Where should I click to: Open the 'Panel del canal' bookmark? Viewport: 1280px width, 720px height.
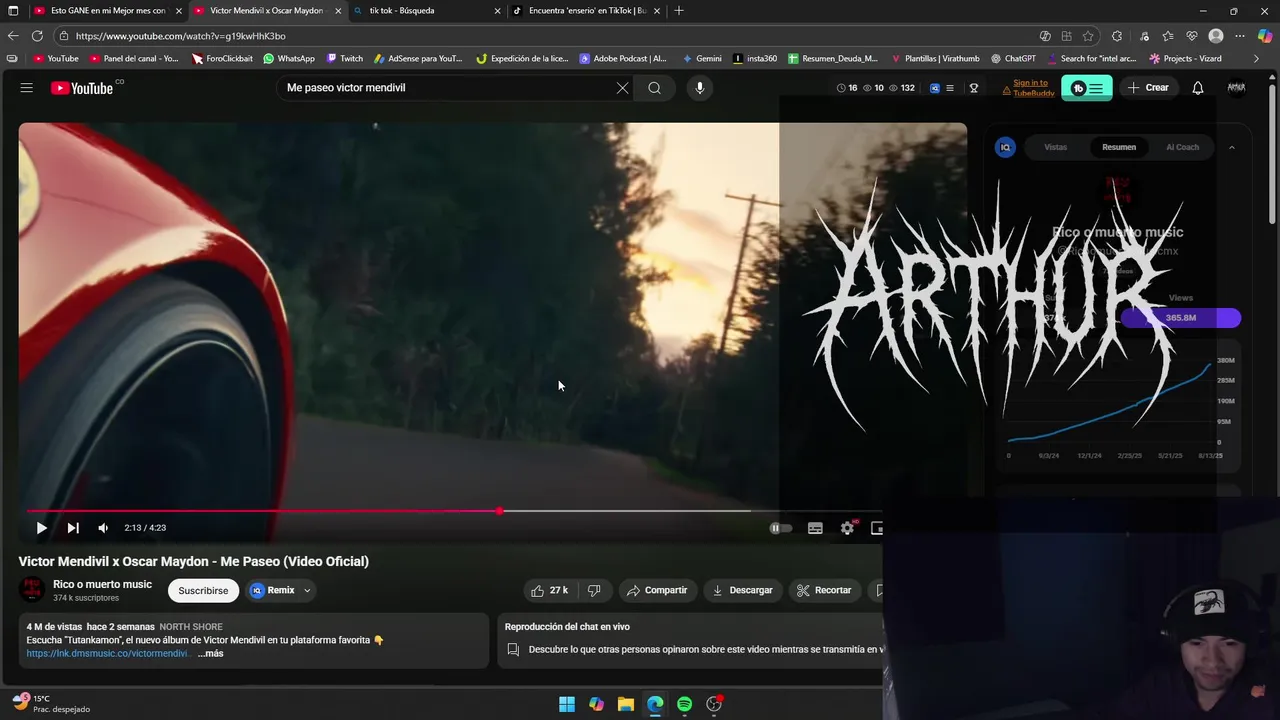(134, 59)
